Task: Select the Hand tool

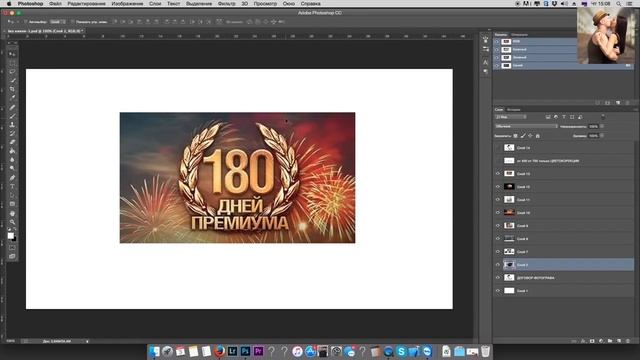Action: [12, 213]
